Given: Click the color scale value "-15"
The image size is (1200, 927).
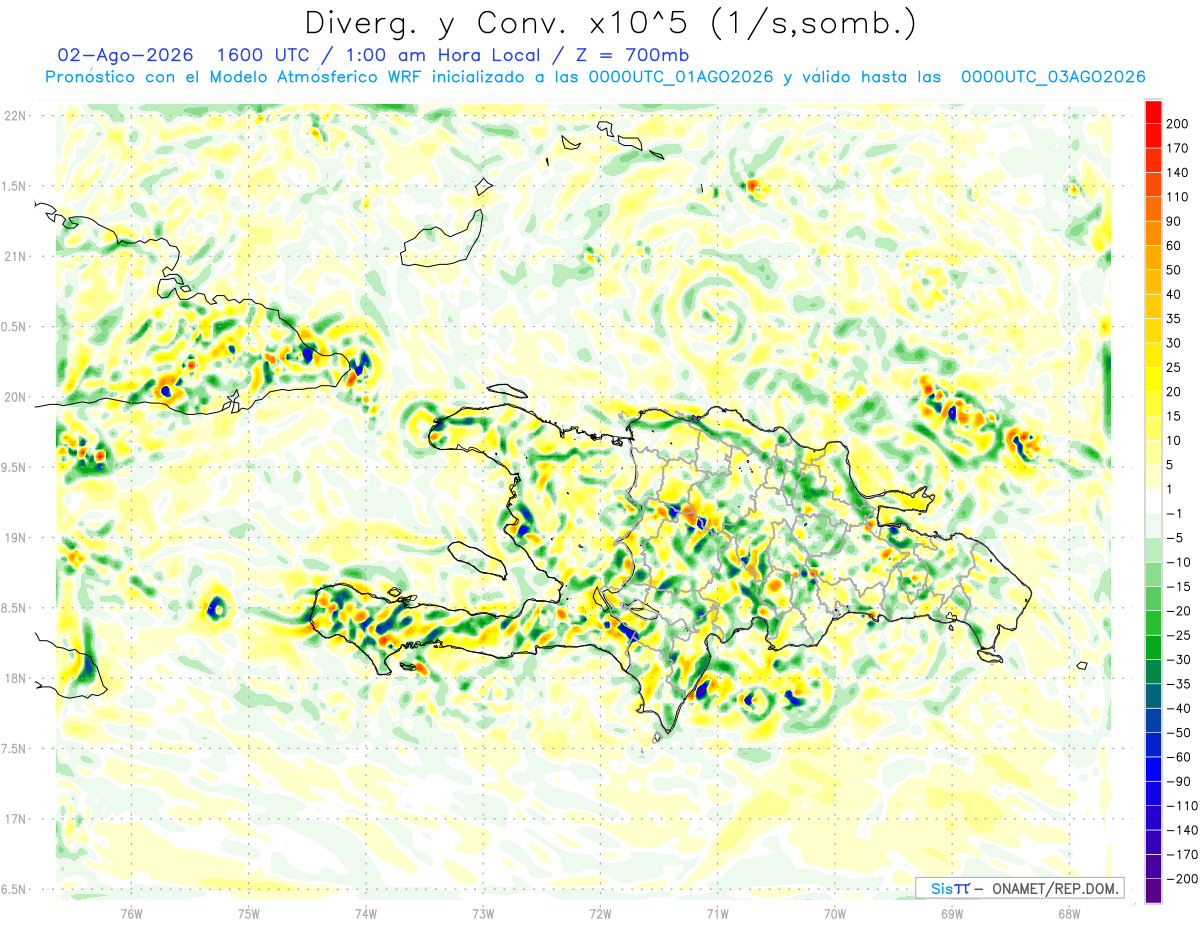Looking at the screenshot, I should pyautogui.click(x=1178, y=586).
